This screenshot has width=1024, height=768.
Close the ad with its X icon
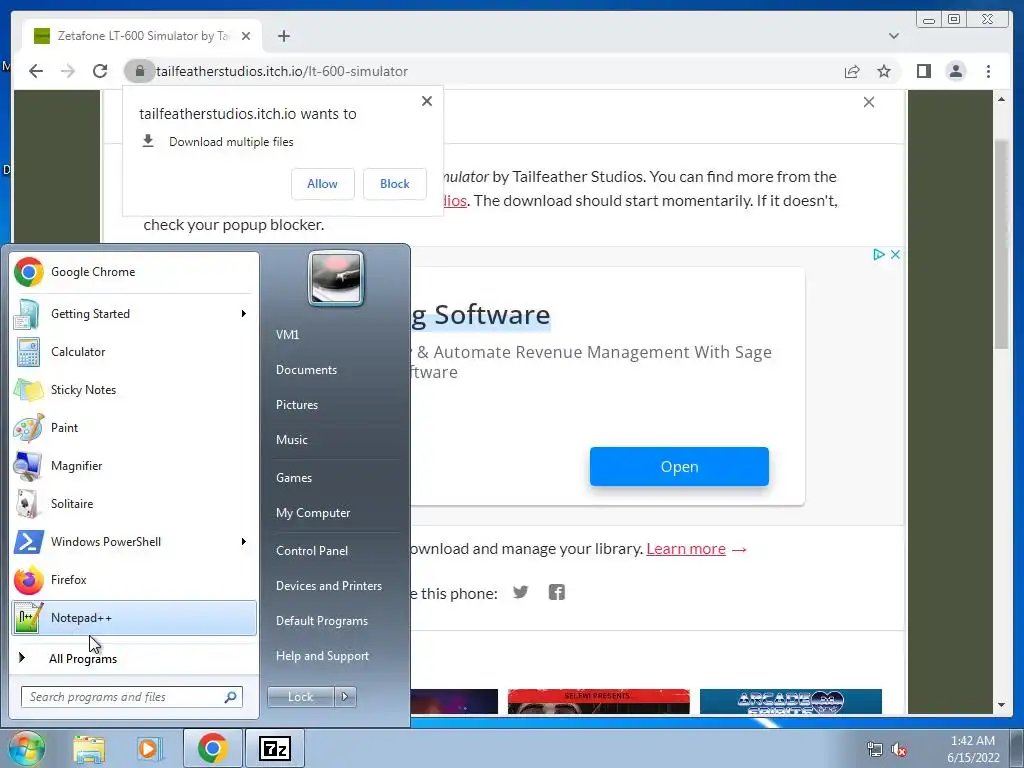[895, 254]
